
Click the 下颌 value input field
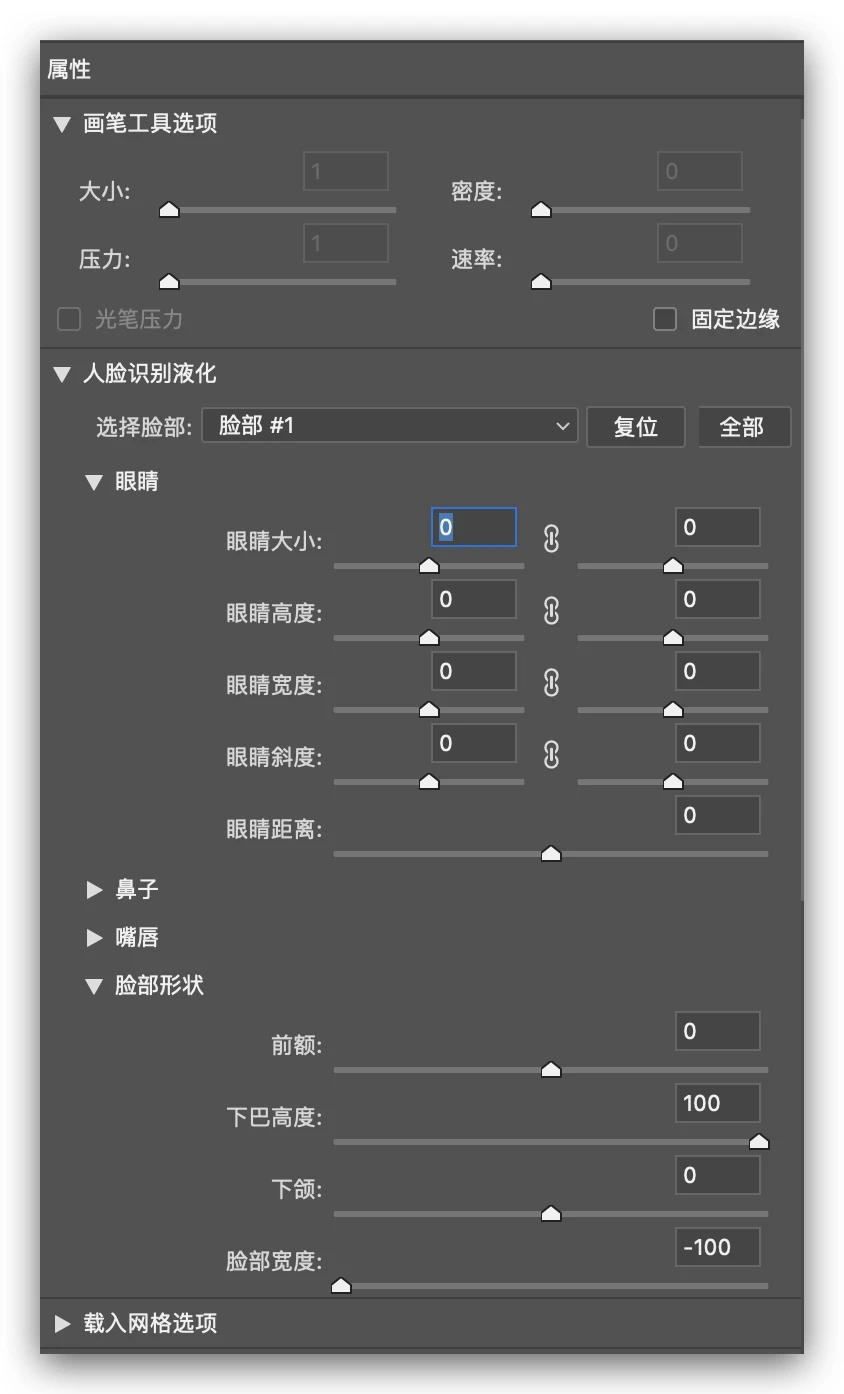pyautogui.click(x=717, y=1176)
